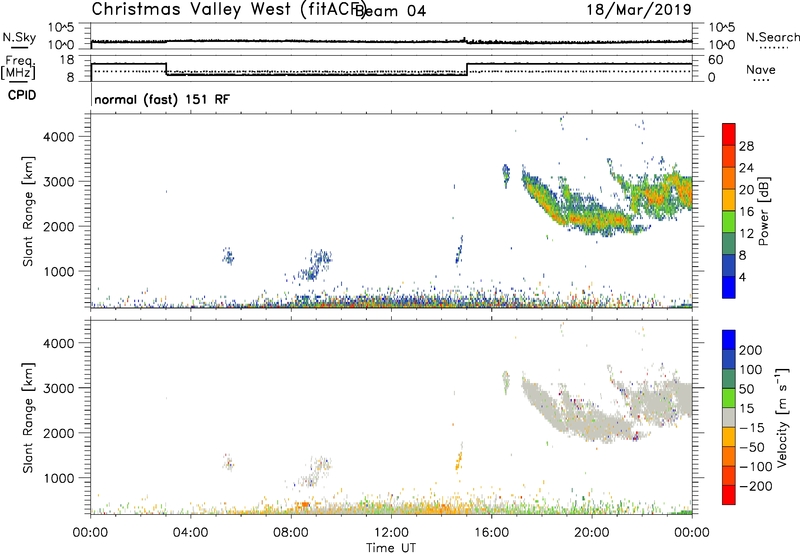Click the 'Time UT' axis title
This screenshot has height=554, width=800.
(391, 548)
